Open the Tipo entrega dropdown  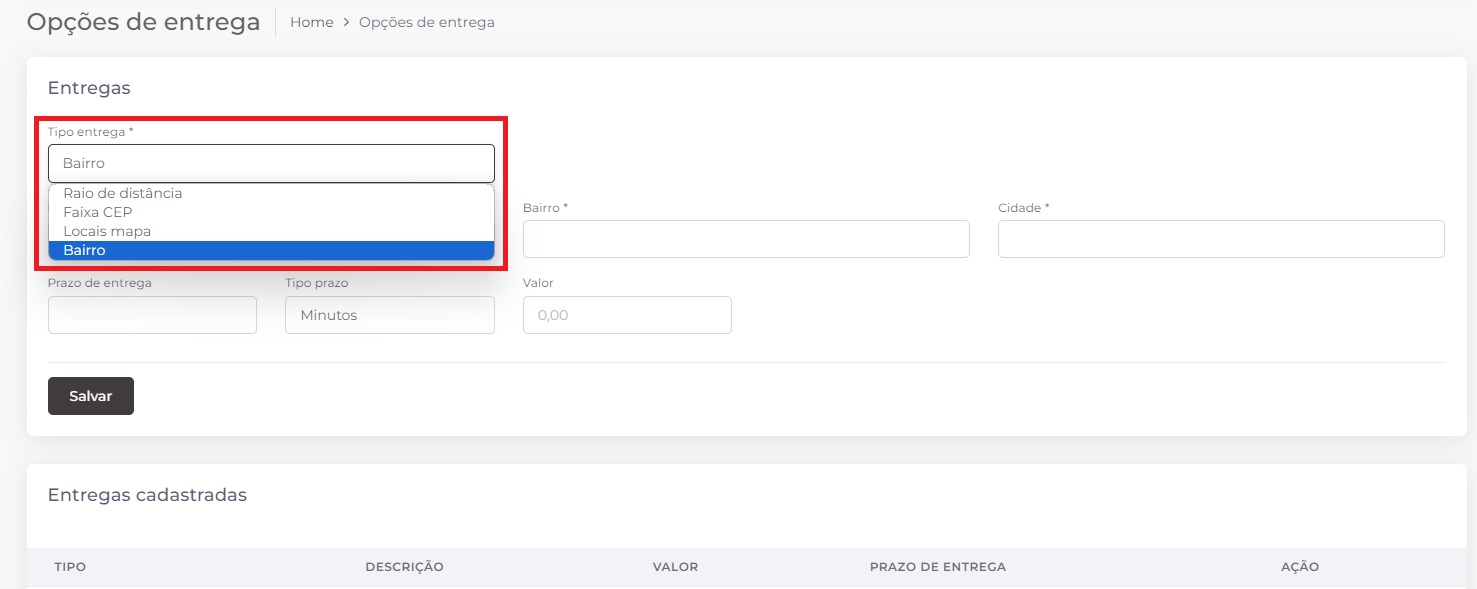click(271, 163)
